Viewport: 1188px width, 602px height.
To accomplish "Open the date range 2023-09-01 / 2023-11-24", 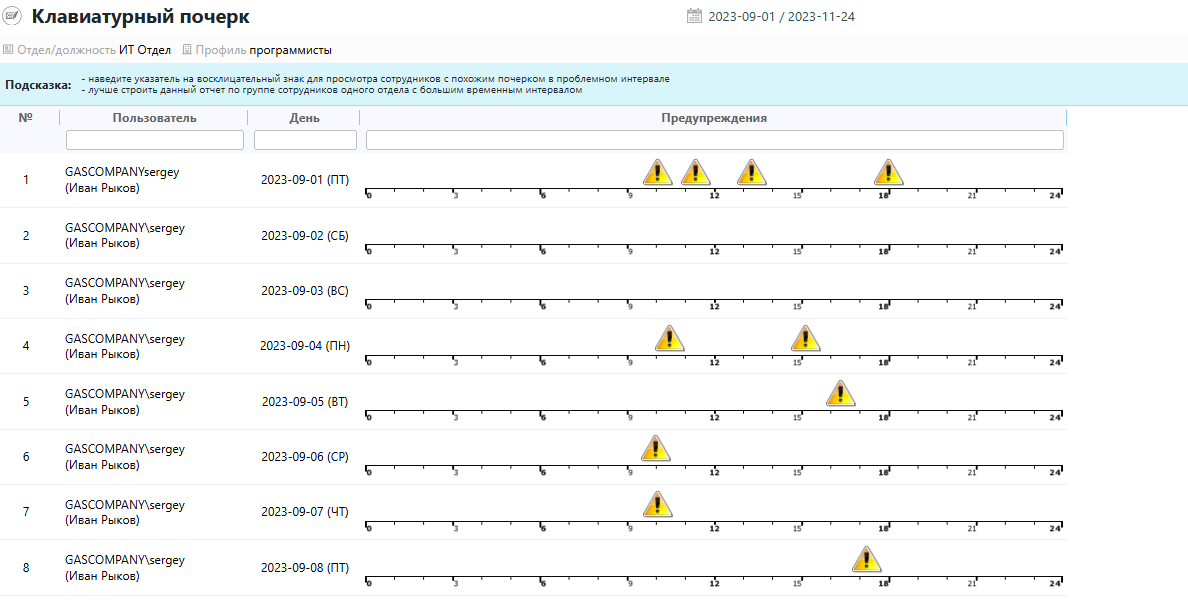I will [x=781, y=17].
